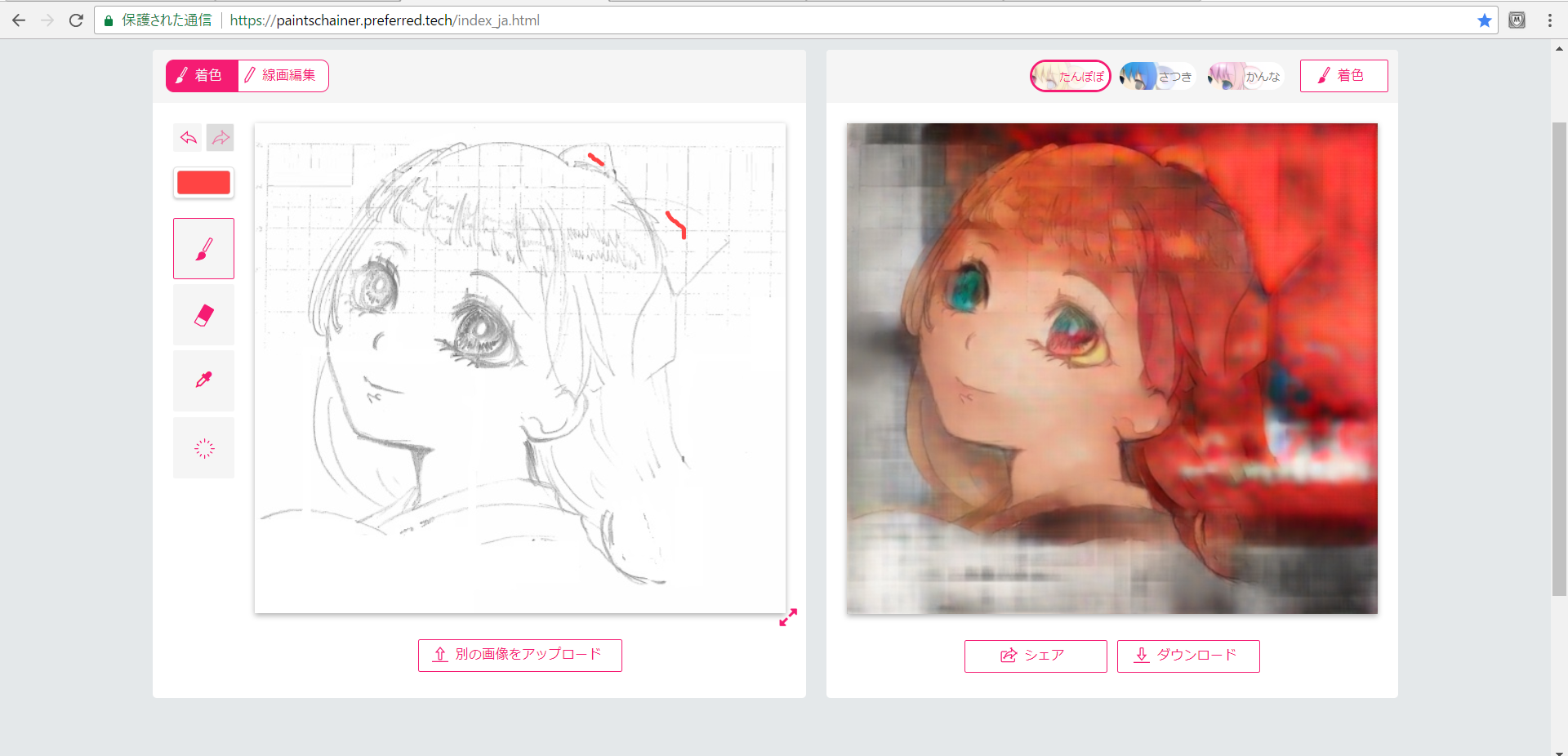Click the page vertical scrollbar thumb

(x=1559, y=359)
